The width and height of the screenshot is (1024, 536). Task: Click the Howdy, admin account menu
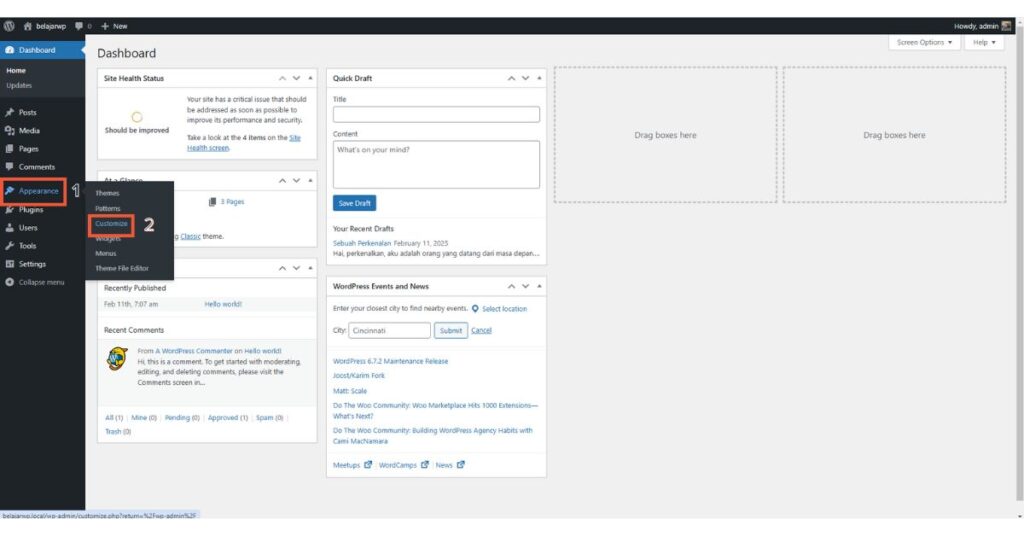click(x=982, y=26)
